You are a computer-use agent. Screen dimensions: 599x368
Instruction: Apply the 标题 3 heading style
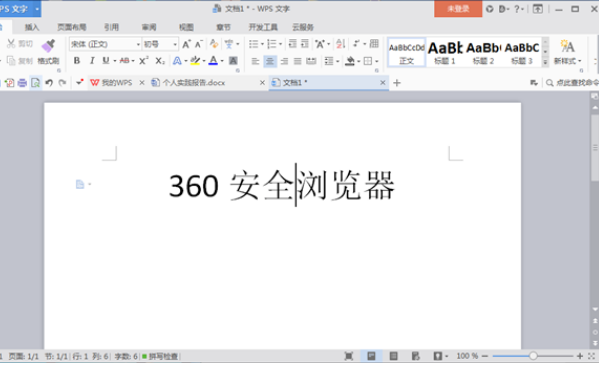522,52
